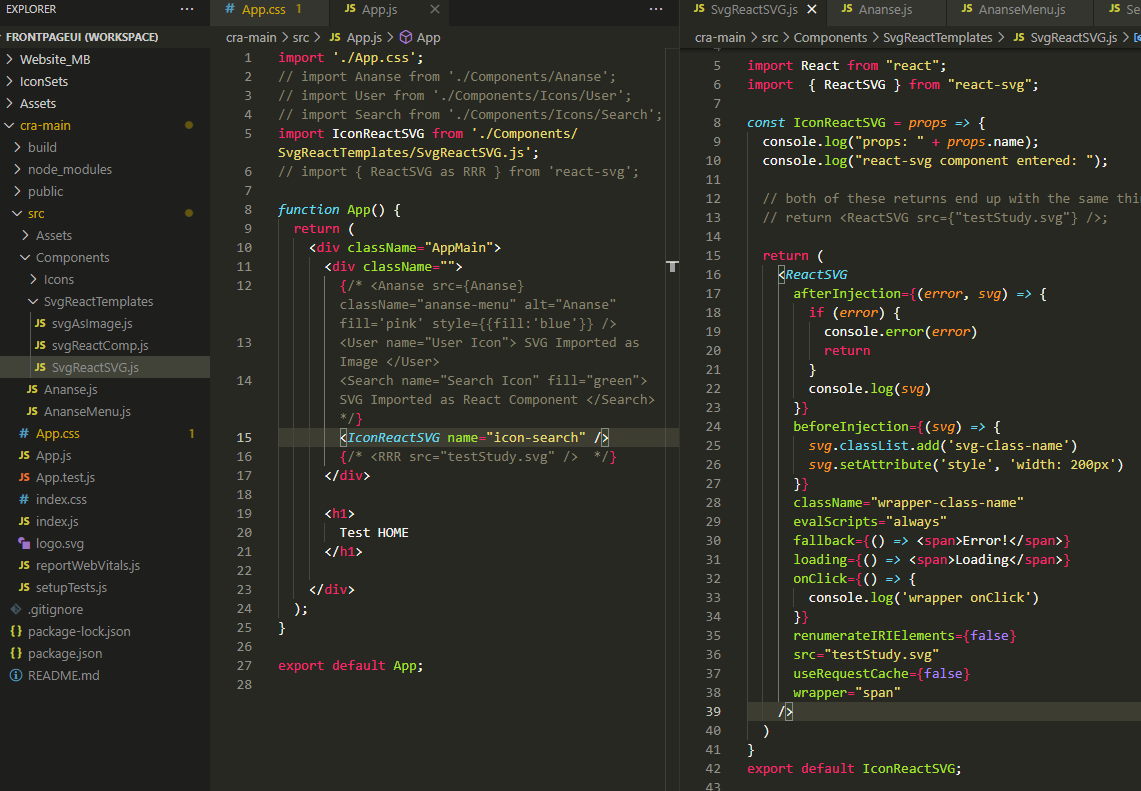Click SvgReactSVG.js breadcrumb in right editor
The width and height of the screenshot is (1141, 791).
[1065, 38]
